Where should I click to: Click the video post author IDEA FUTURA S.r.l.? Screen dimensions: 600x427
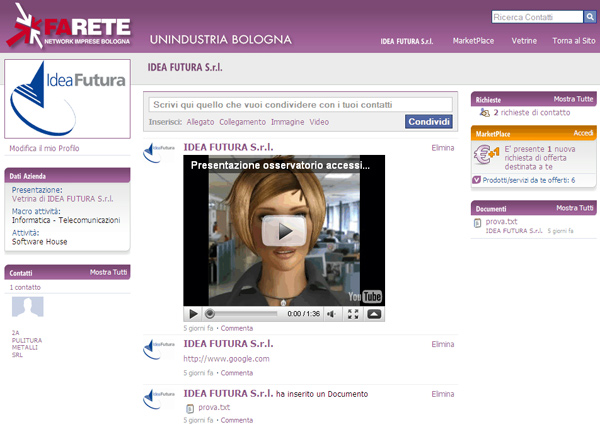(228, 147)
